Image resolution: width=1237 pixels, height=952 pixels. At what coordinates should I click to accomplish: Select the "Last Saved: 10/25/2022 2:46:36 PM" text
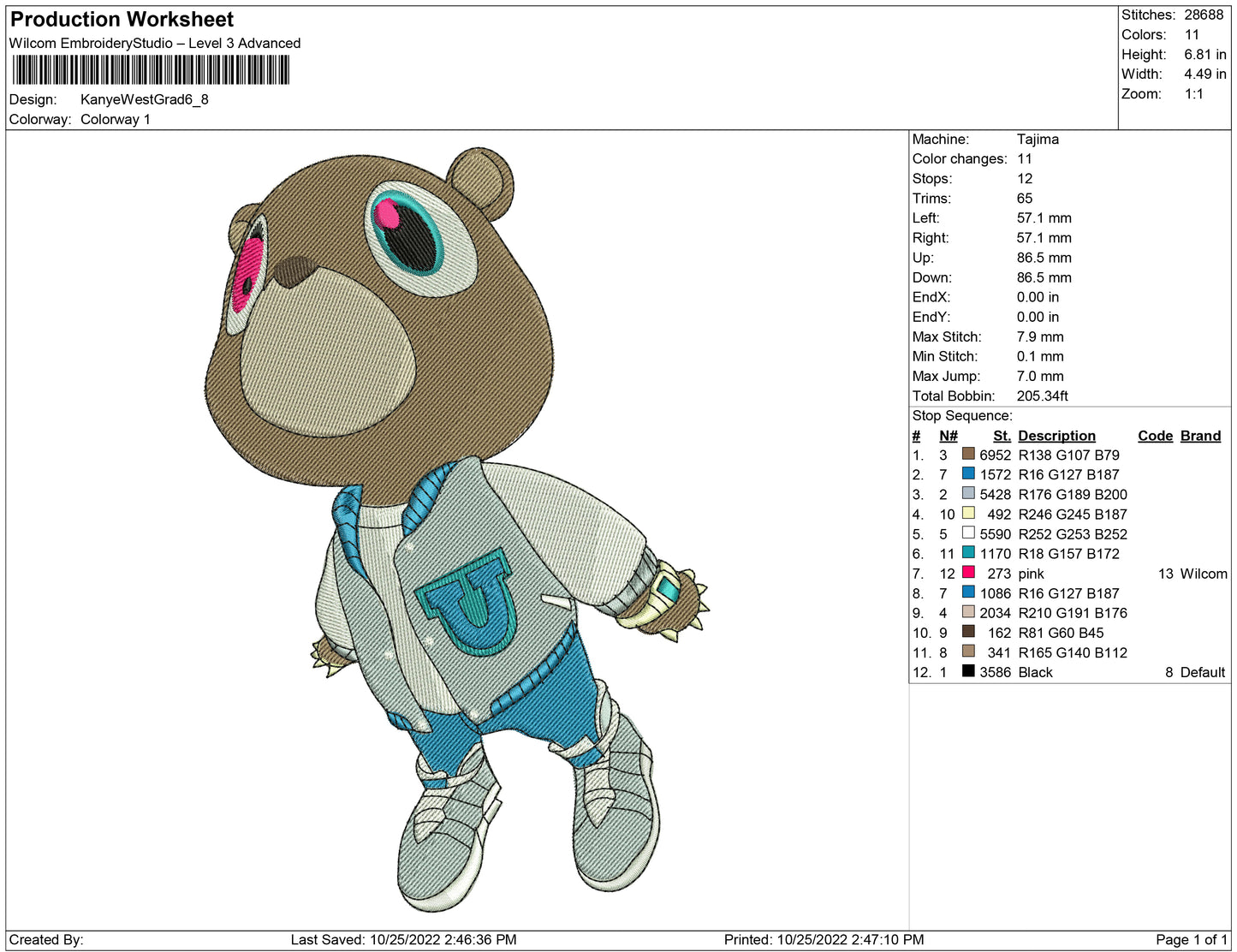(x=404, y=939)
